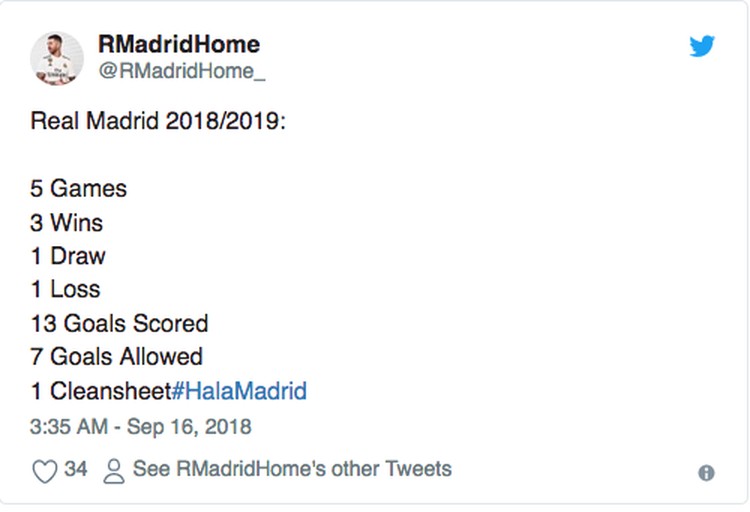
Task: Select the '3 Wins' line
Action: click(x=67, y=222)
